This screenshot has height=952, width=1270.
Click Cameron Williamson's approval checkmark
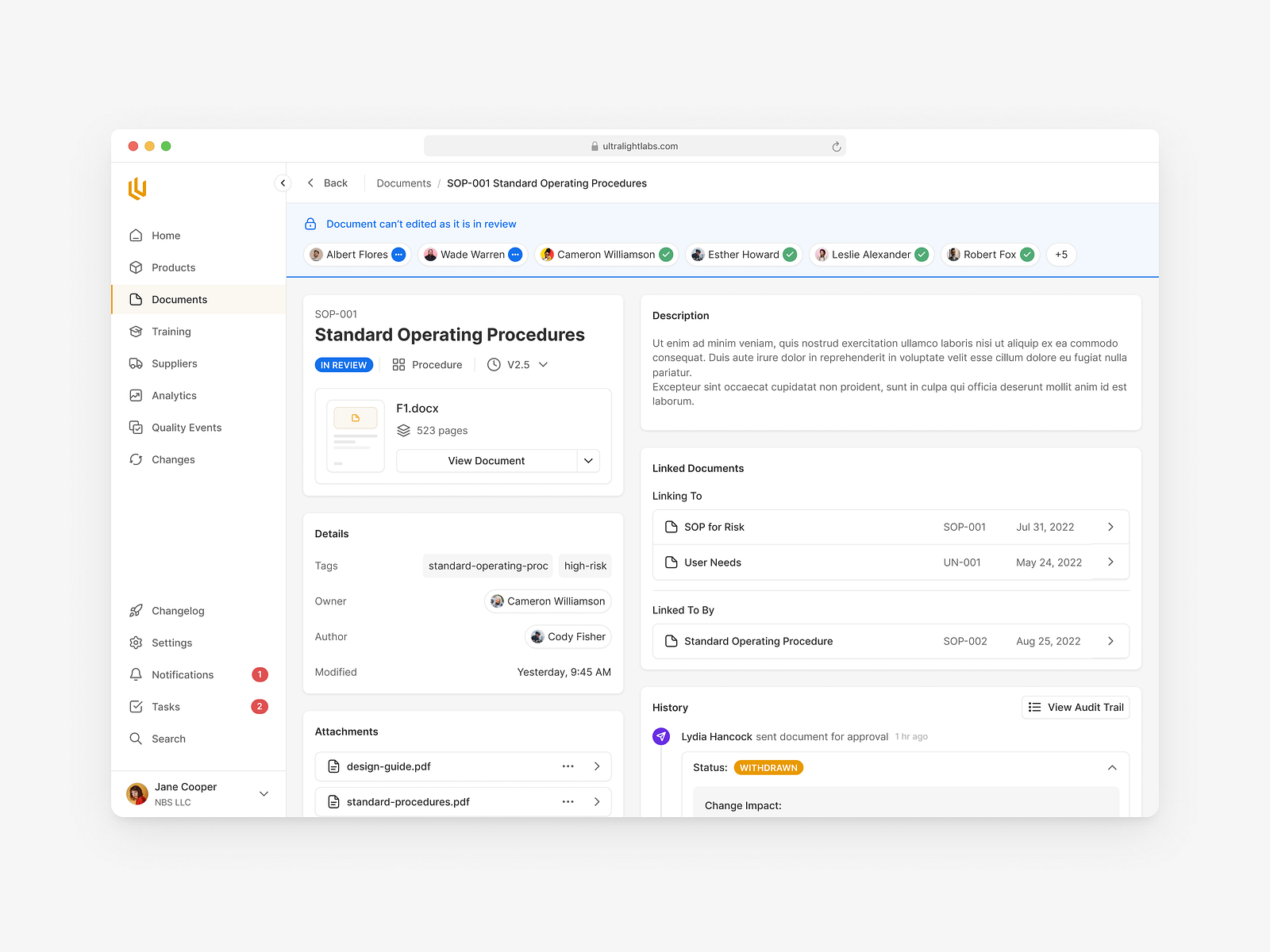[666, 255]
